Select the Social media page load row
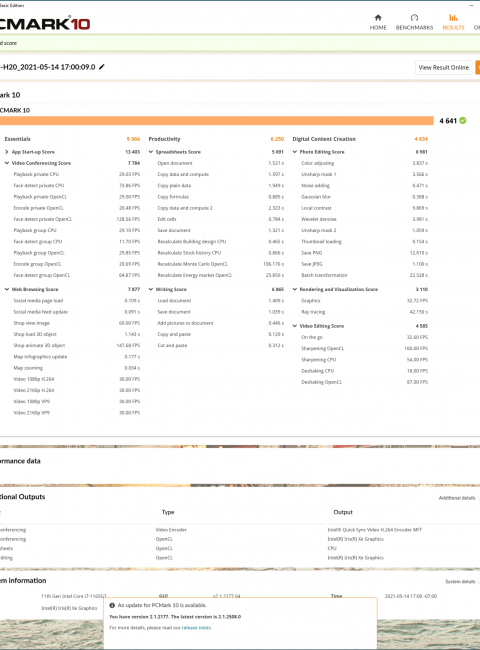480x650 pixels. coord(77,301)
